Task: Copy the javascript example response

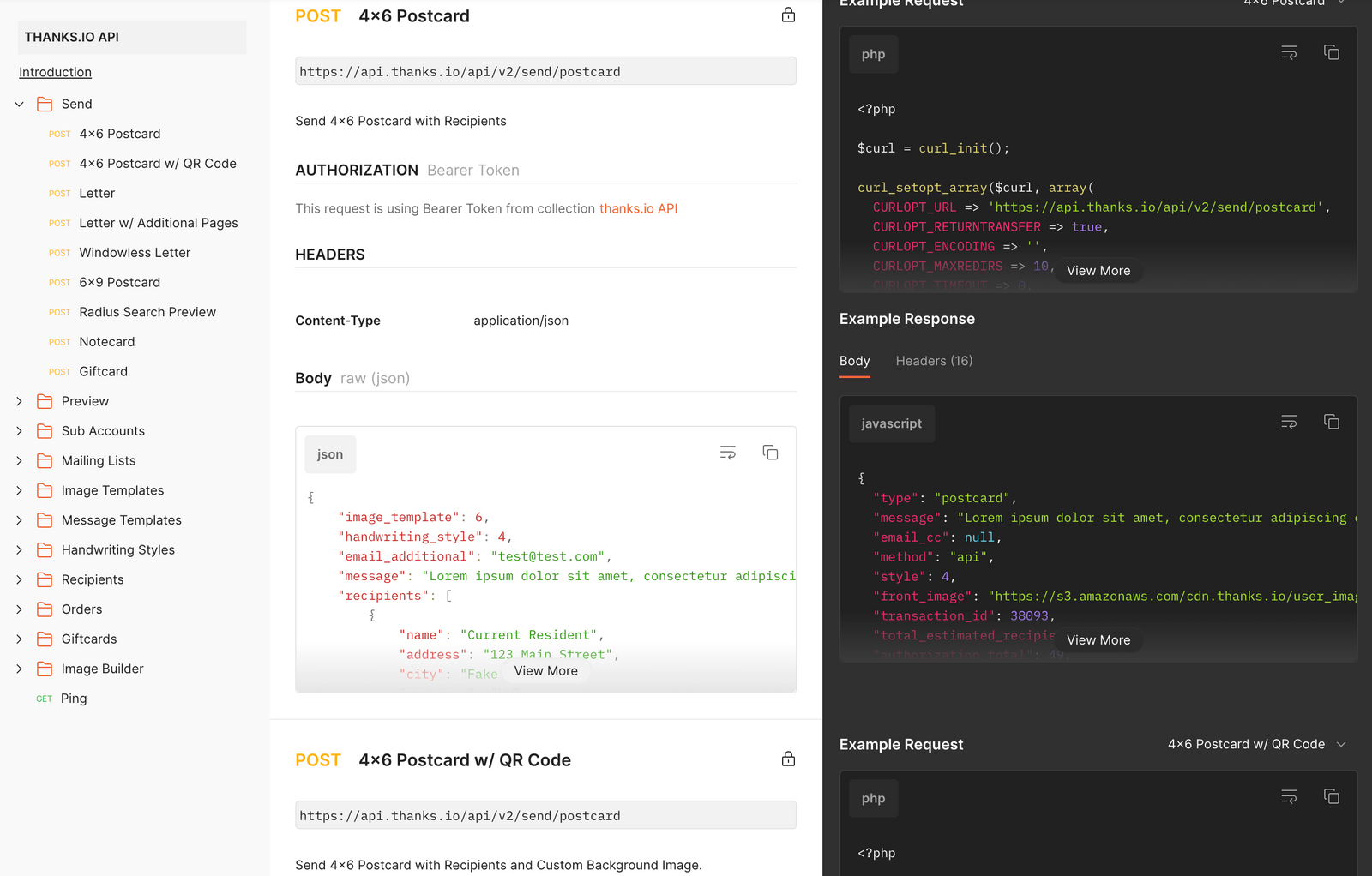Action: (x=1331, y=422)
